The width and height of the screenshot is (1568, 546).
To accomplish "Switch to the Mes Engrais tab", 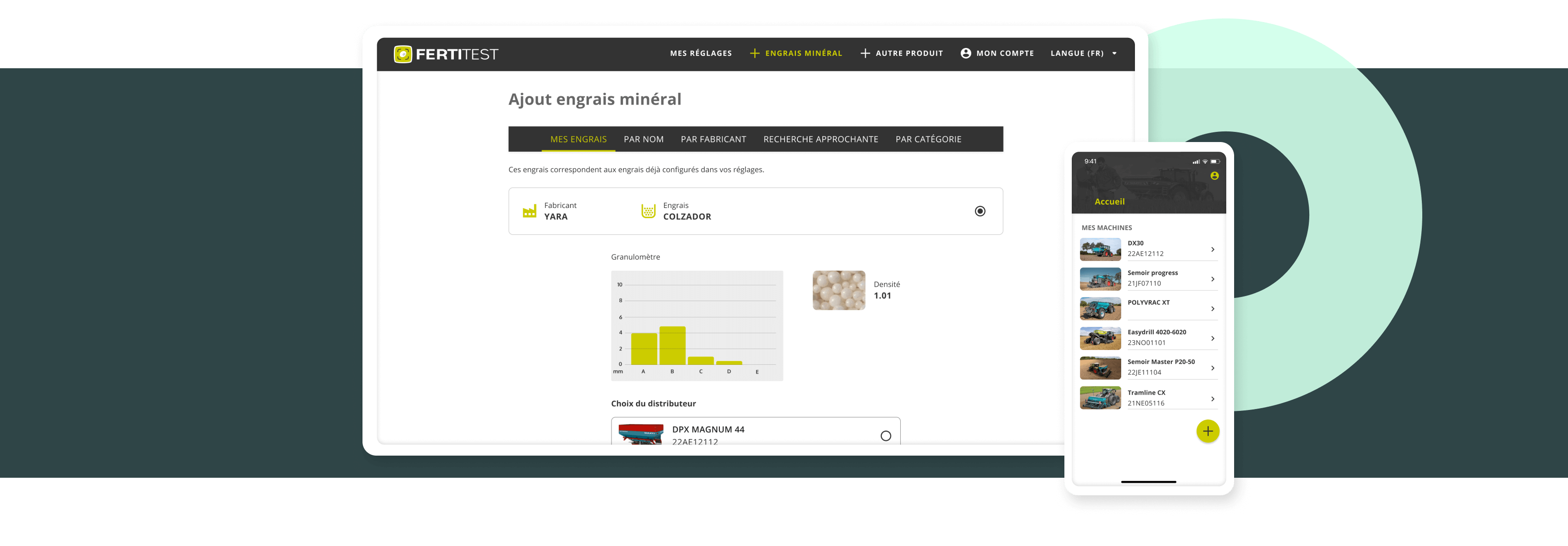I will [578, 139].
